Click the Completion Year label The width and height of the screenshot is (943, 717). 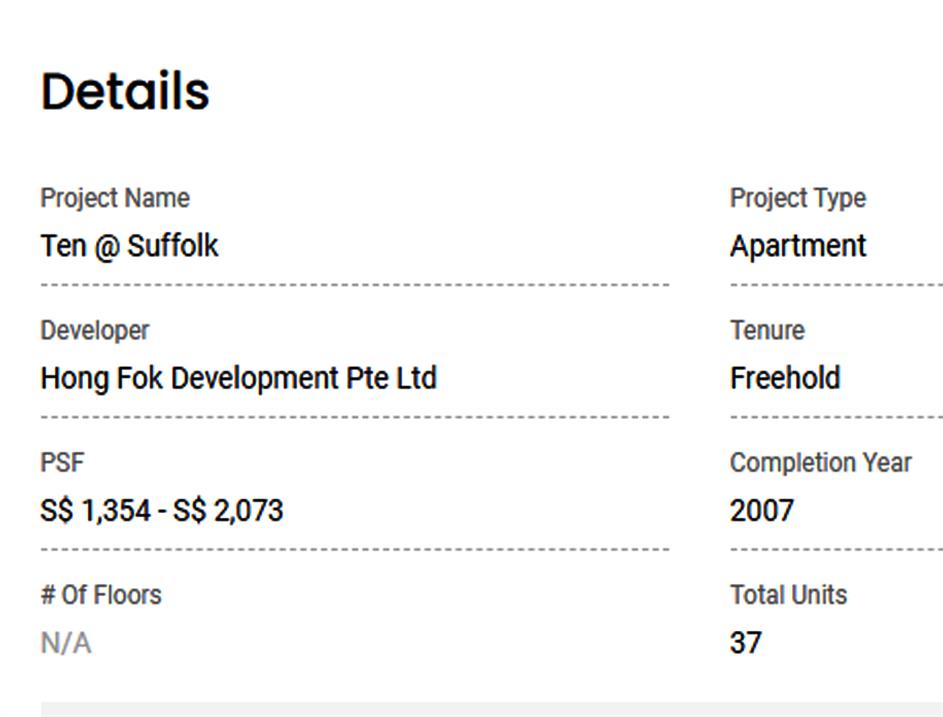tap(821, 463)
